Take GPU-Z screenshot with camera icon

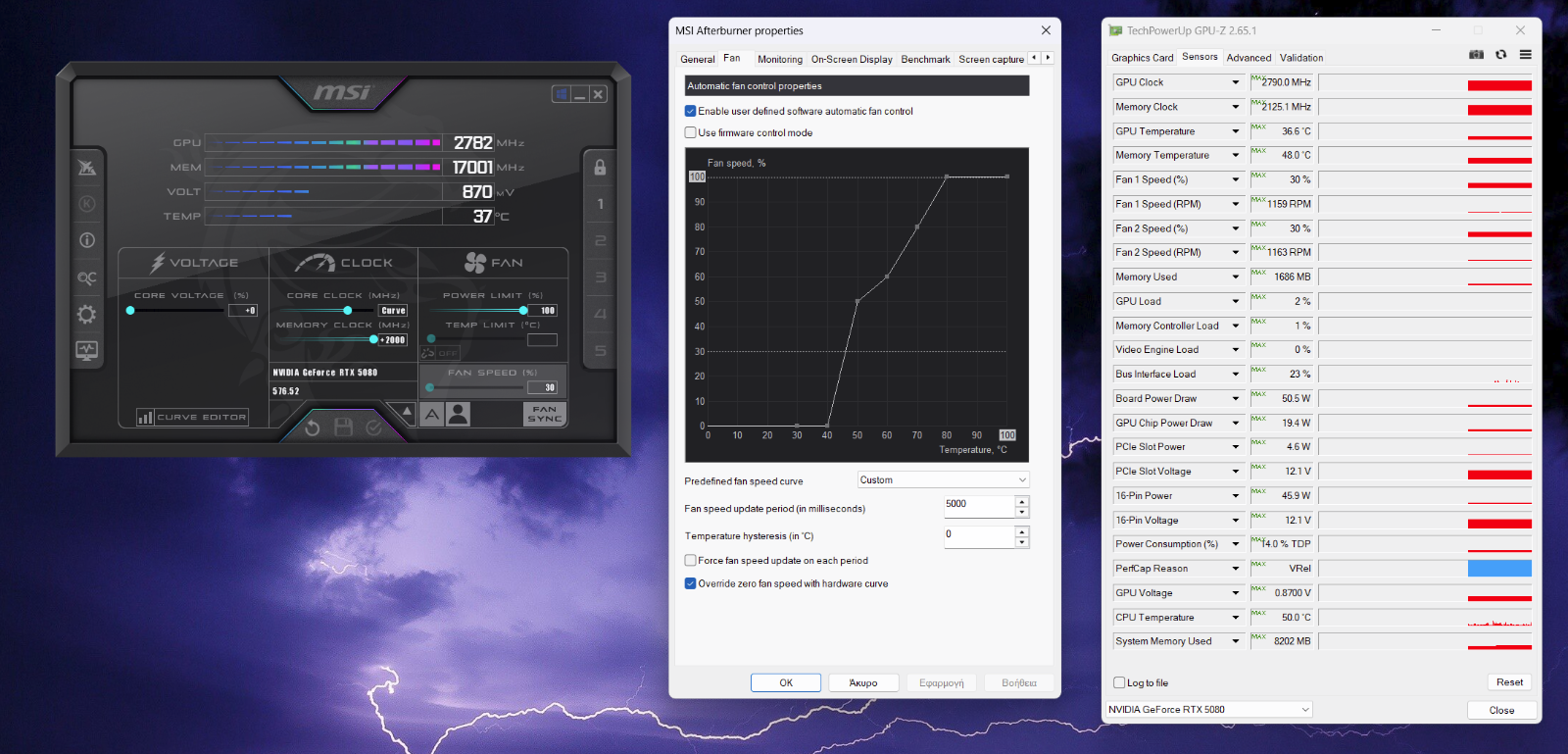1476,55
